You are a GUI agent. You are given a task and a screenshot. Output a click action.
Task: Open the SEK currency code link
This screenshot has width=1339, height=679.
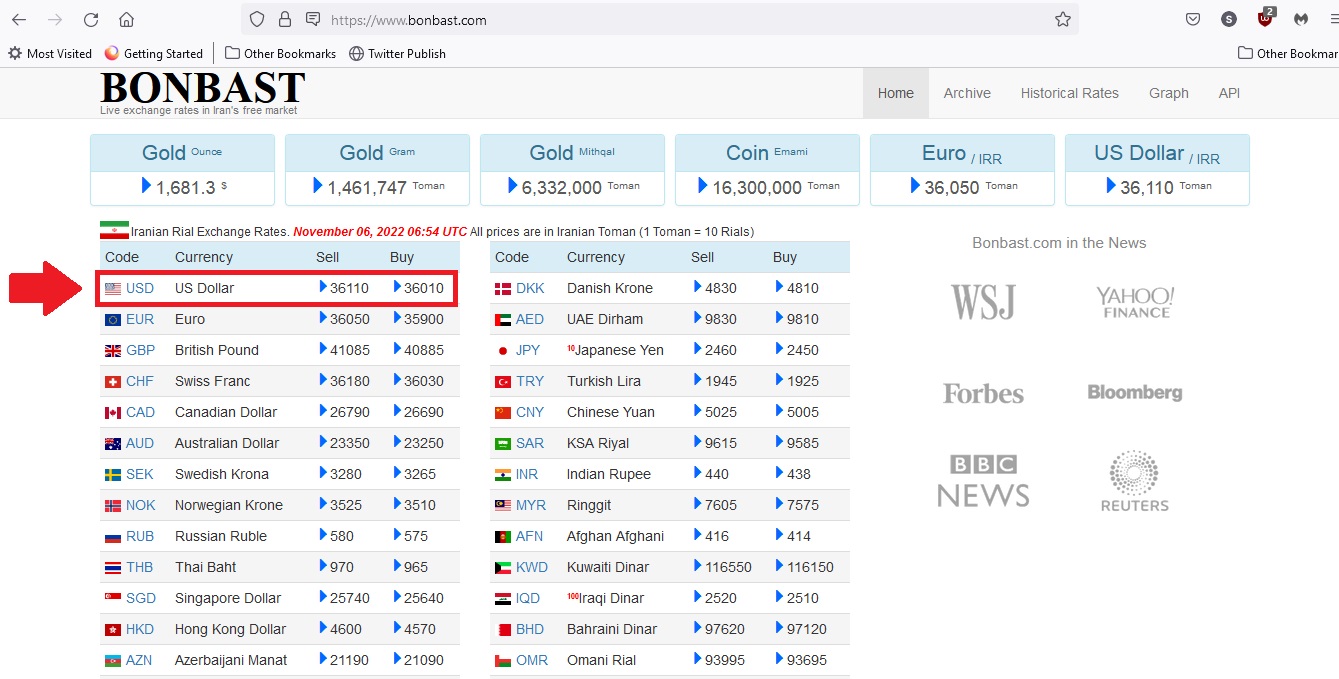tap(140, 474)
